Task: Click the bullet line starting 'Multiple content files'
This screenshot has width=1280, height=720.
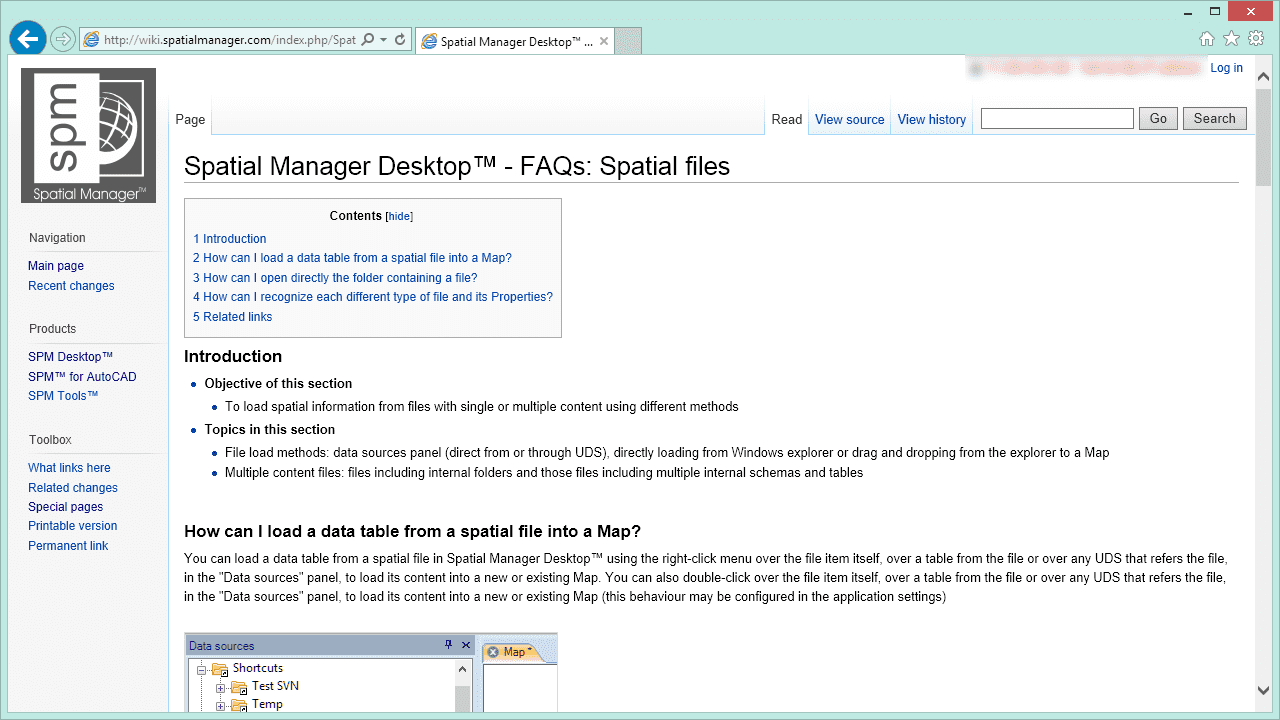Action: point(544,473)
